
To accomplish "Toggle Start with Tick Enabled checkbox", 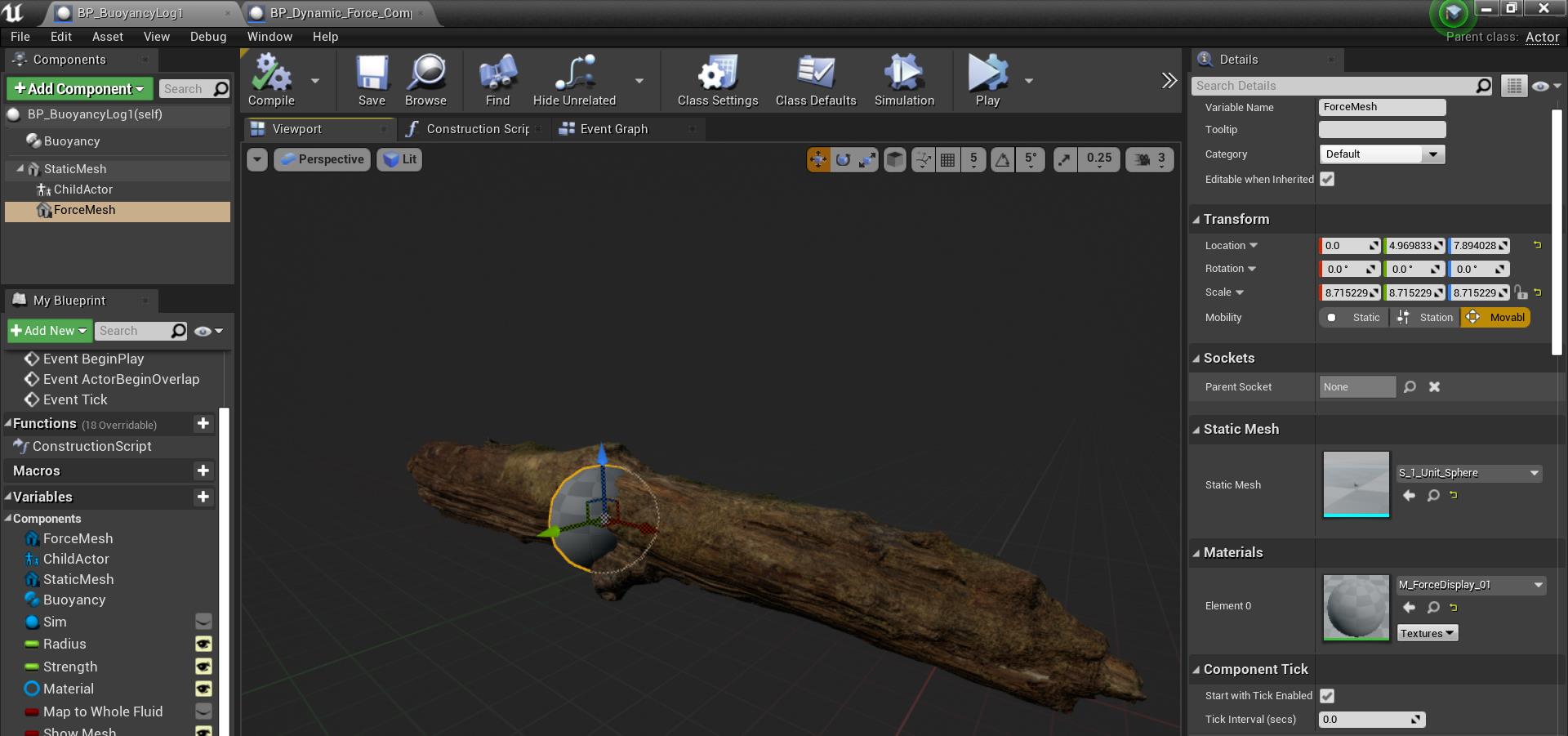I will click(x=1327, y=696).
